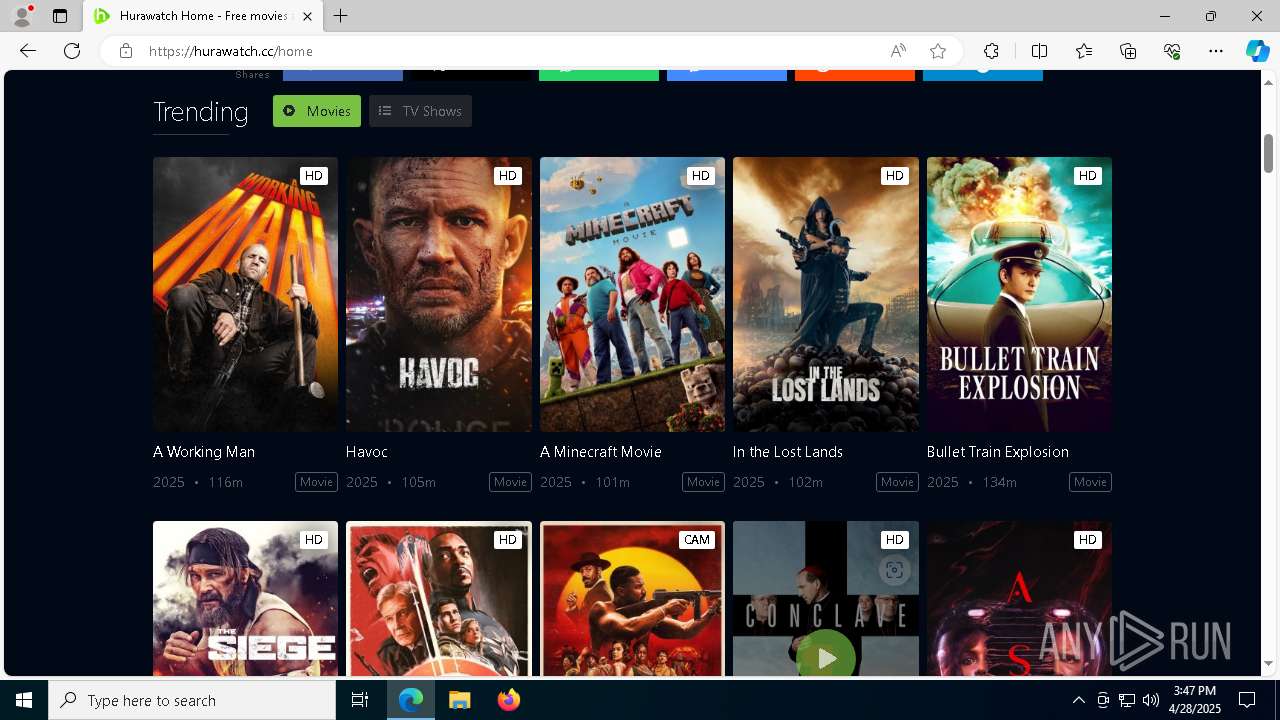1280x720 pixels.
Task: Open In the Lost Lands poster
Action: pos(826,294)
